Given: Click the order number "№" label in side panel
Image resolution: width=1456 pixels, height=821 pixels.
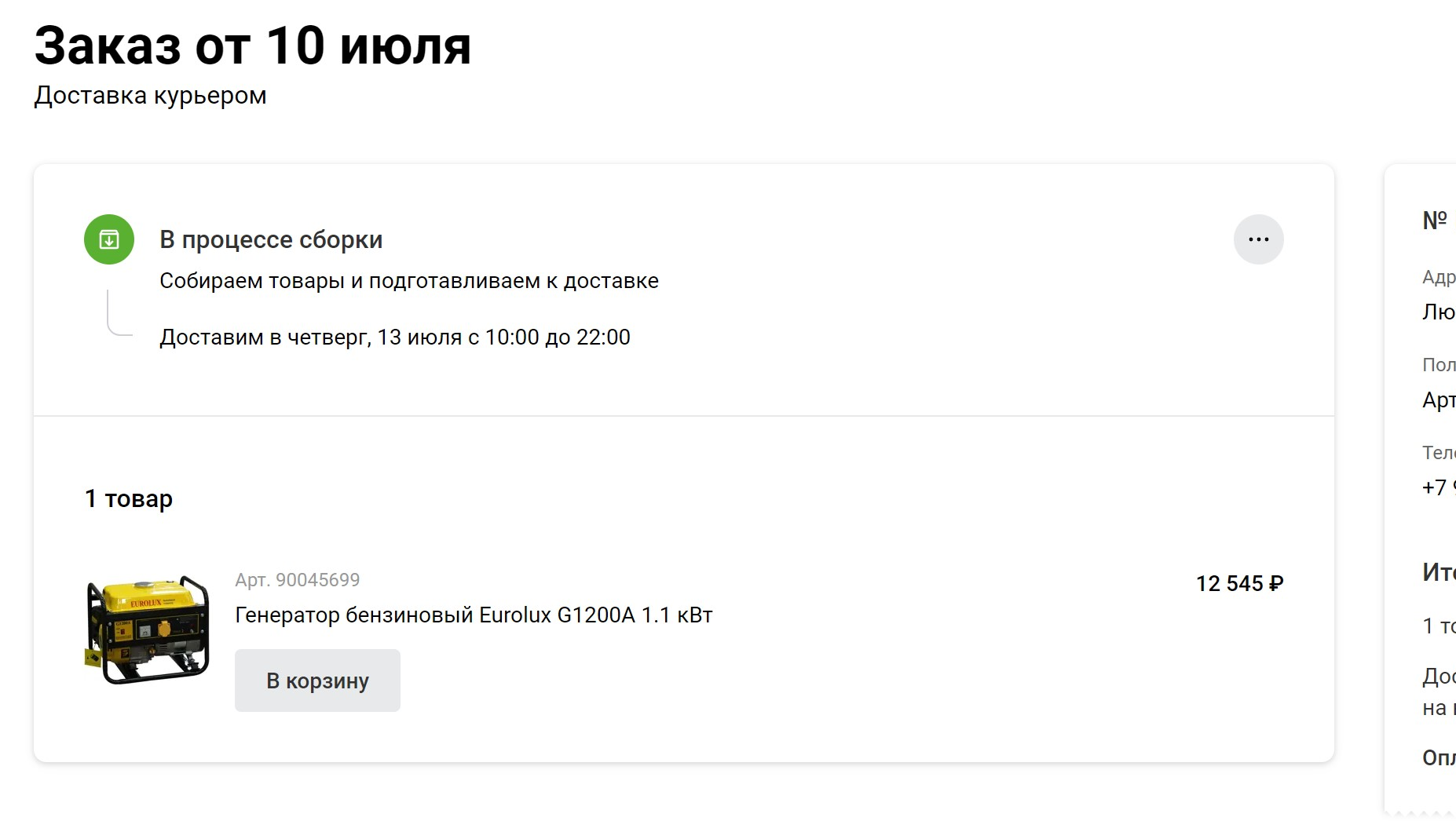Looking at the screenshot, I should click(x=1435, y=221).
